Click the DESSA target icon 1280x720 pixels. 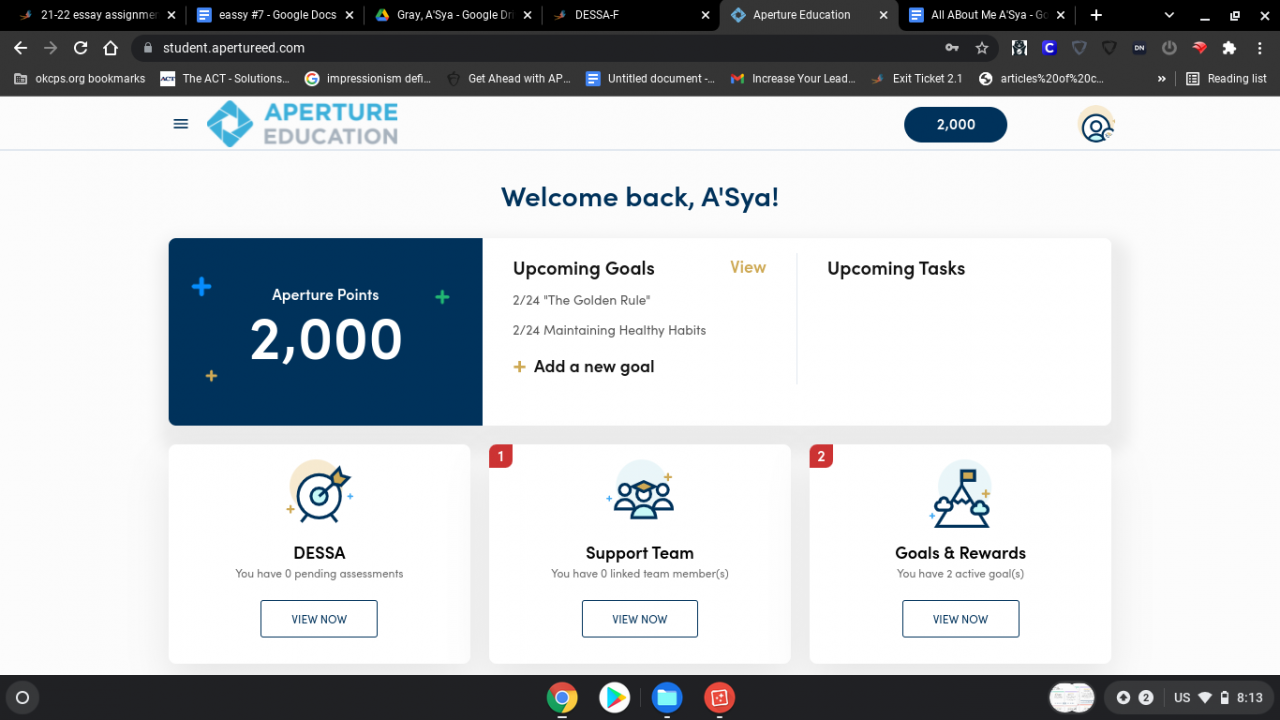321,492
